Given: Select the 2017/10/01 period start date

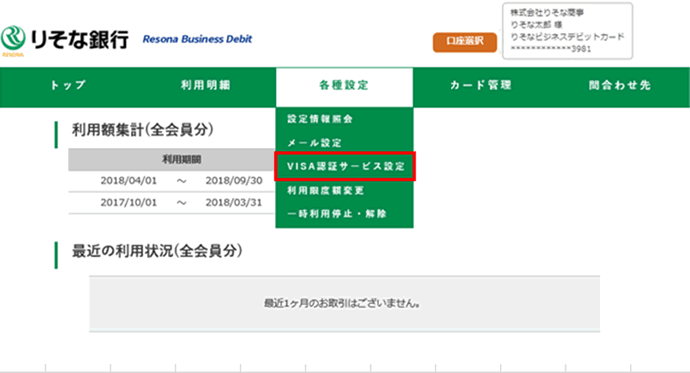Looking at the screenshot, I should tap(128, 203).
